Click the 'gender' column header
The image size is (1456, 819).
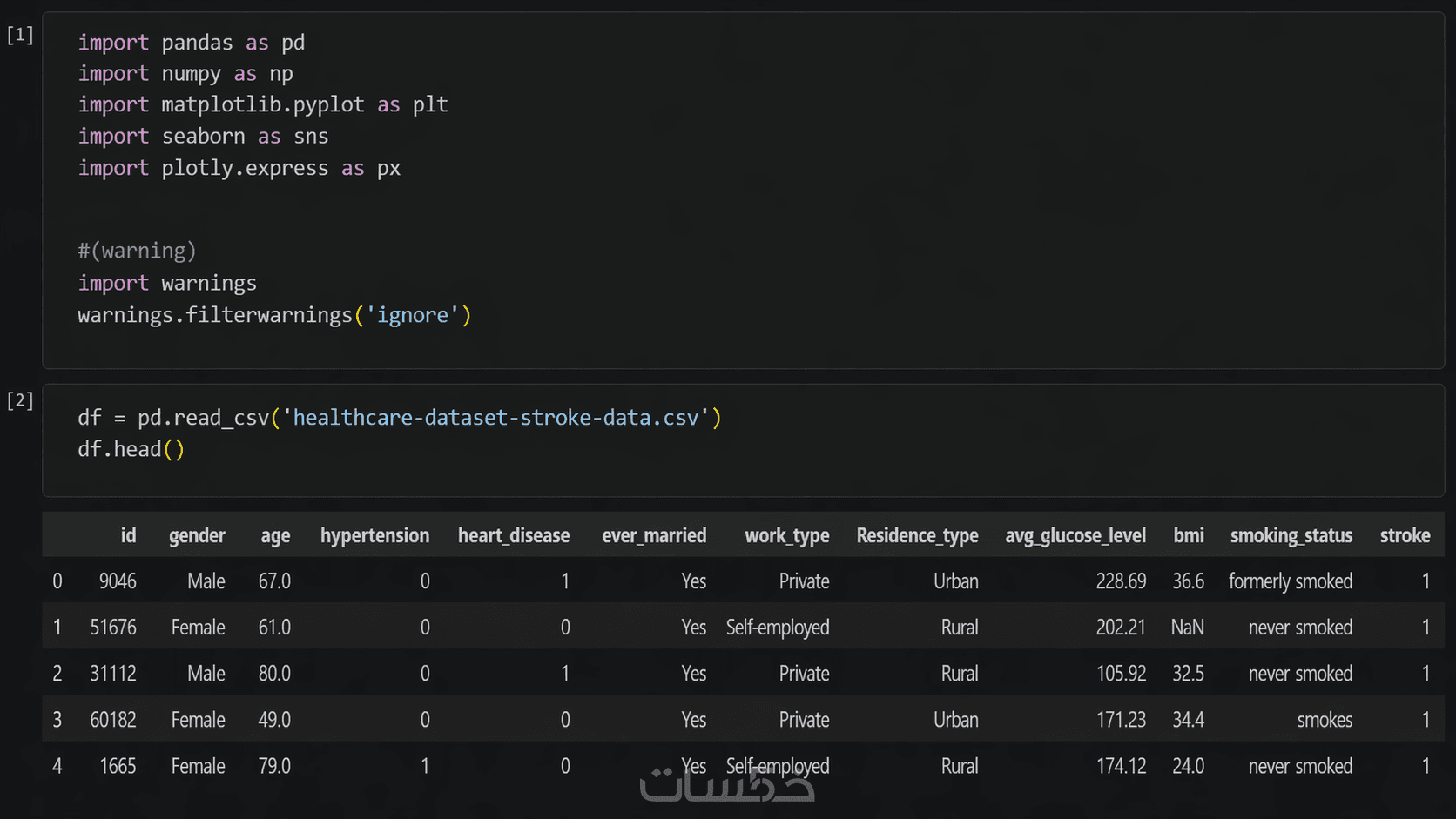(x=197, y=535)
